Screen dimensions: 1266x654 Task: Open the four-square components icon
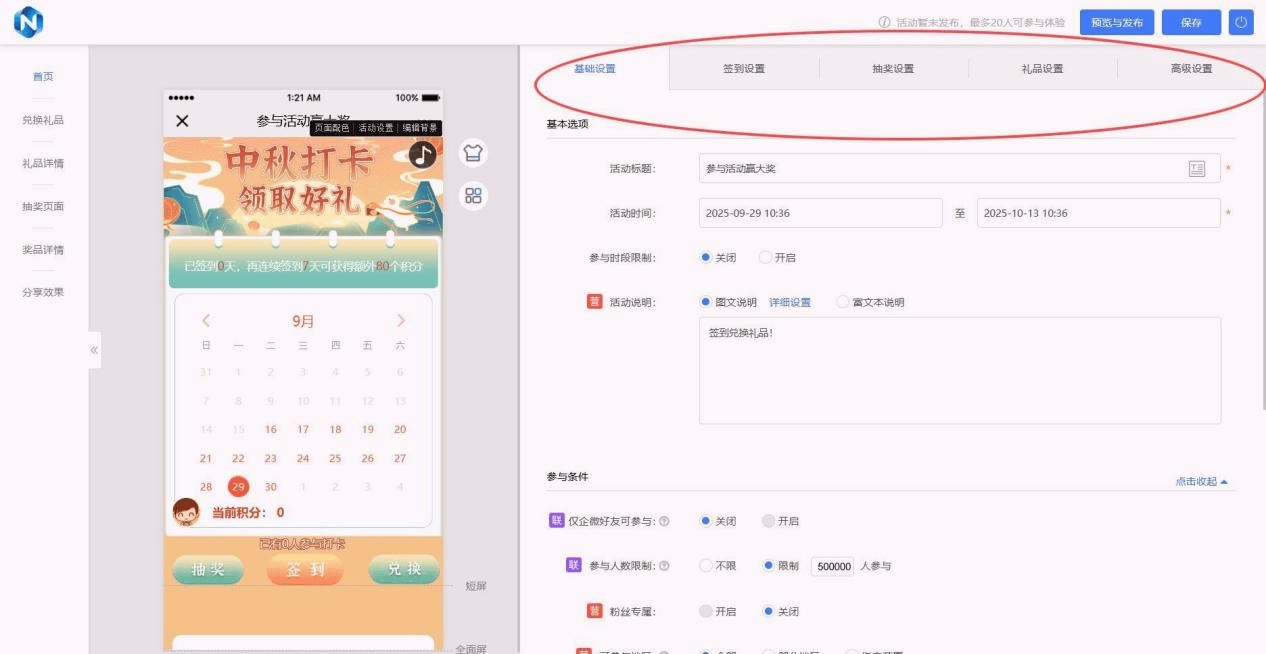point(474,196)
